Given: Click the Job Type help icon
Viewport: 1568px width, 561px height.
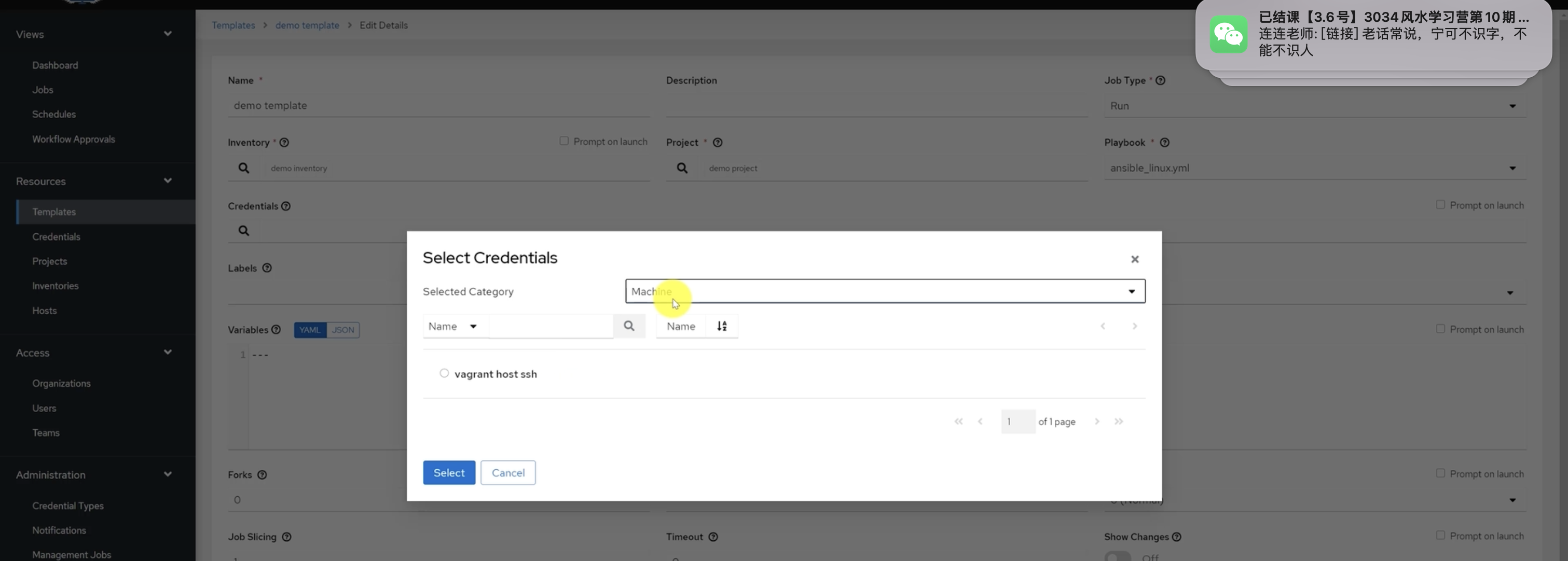Looking at the screenshot, I should tap(1160, 80).
